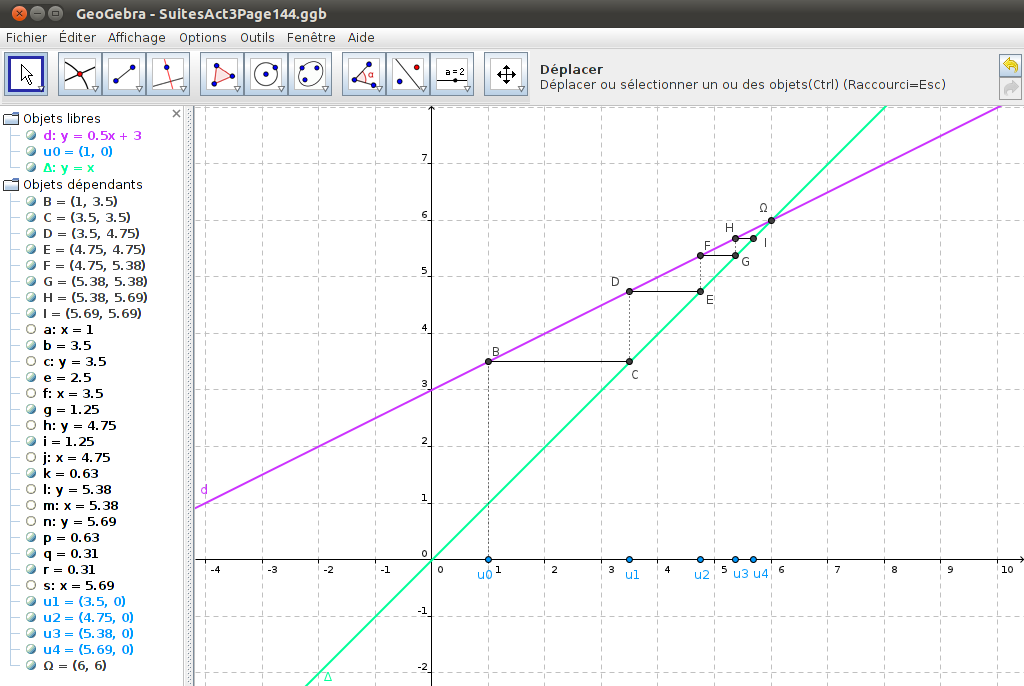Select the angle measurement tool
This screenshot has height=686, width=1024.
tap(364, 74)
